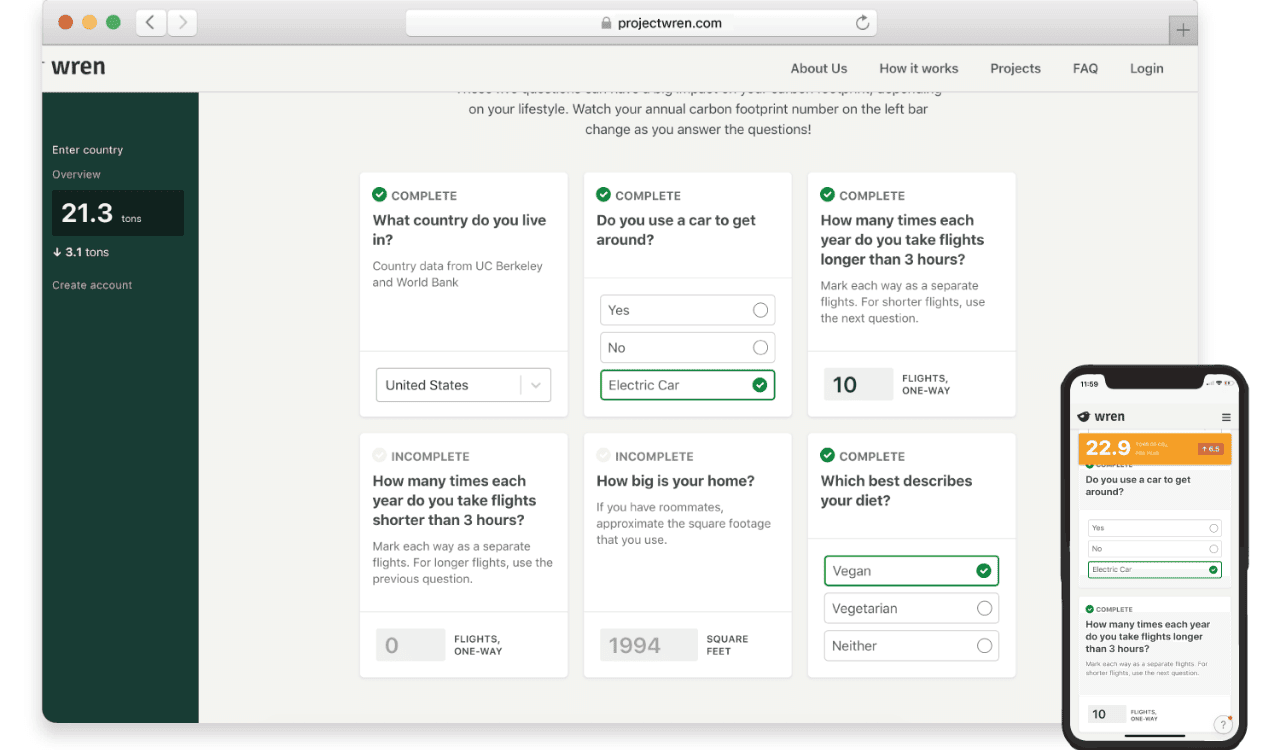
Task: Click Overview in the sidebar
Action: tap(76, 174)
